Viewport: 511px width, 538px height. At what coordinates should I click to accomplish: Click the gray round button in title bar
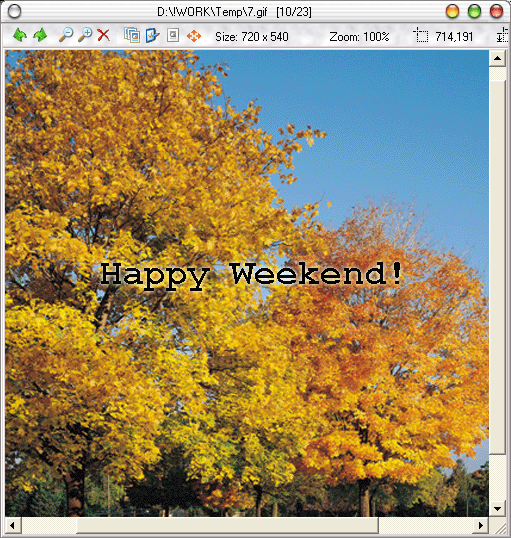tap(14, 12)
